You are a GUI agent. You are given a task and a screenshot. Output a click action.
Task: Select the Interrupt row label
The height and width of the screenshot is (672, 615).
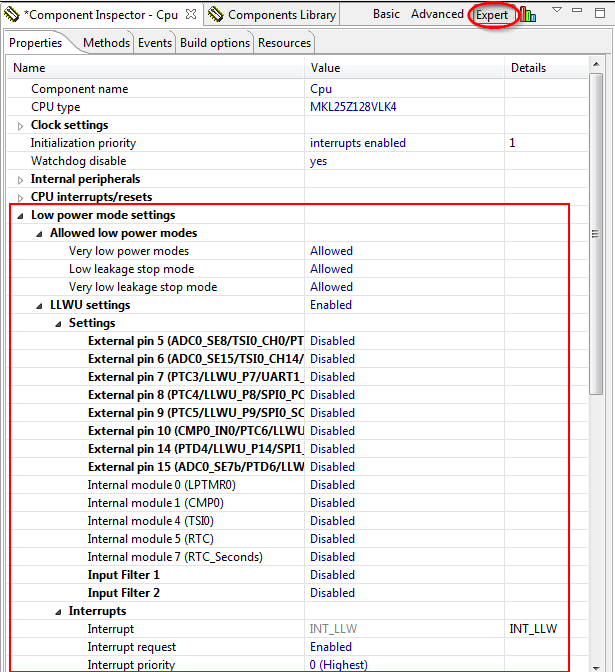point(111,629)
